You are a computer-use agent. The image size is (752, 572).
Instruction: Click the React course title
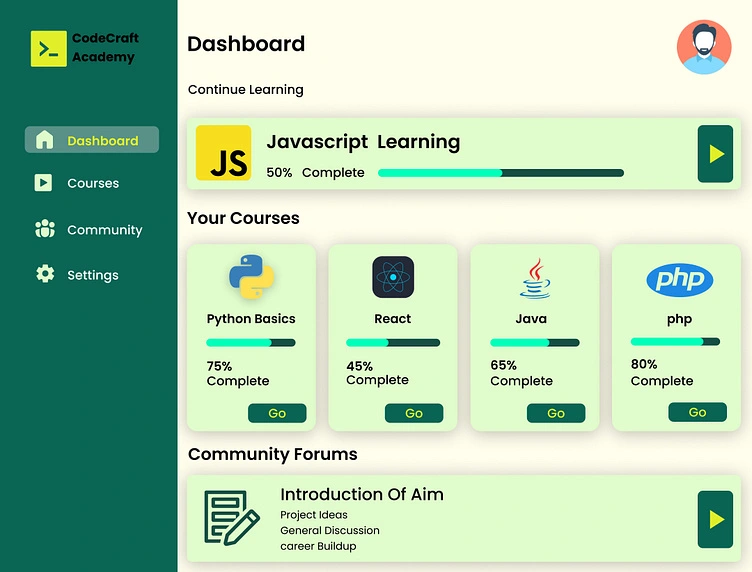tap(393, 319)
